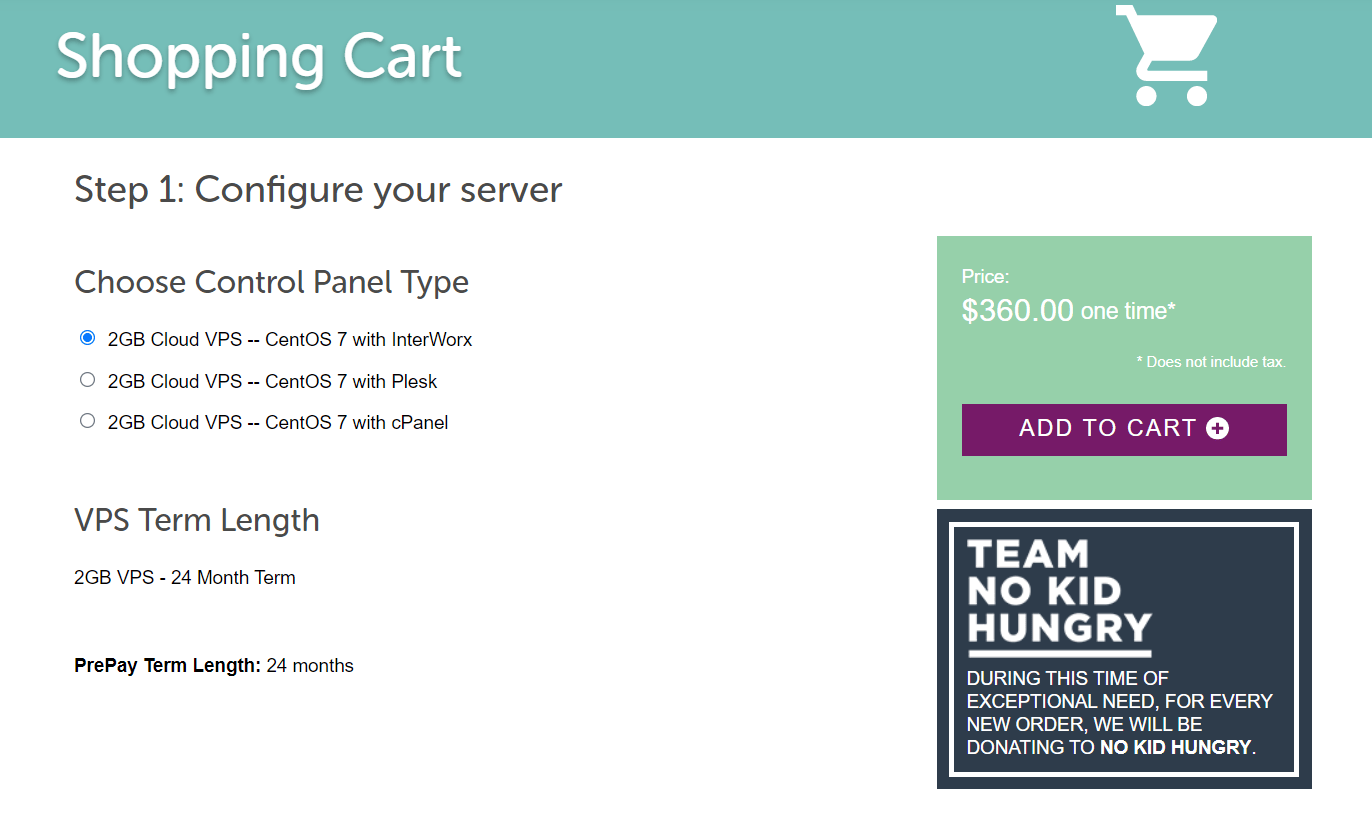Click the shopping cart icon in header
1372x832 pixels.
click(x=1165, y=55)
